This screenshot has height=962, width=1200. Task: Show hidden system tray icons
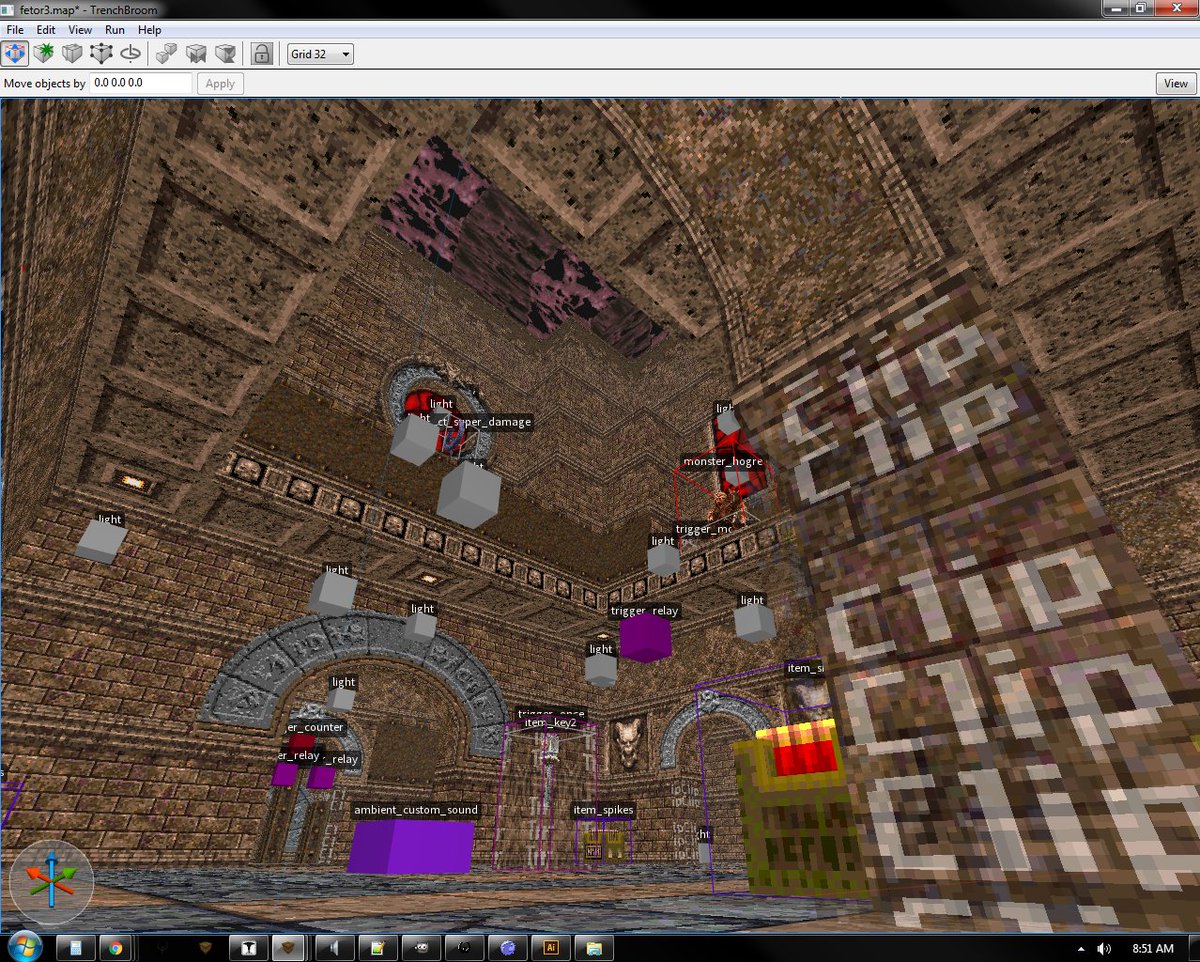(x=1081, y=948)
